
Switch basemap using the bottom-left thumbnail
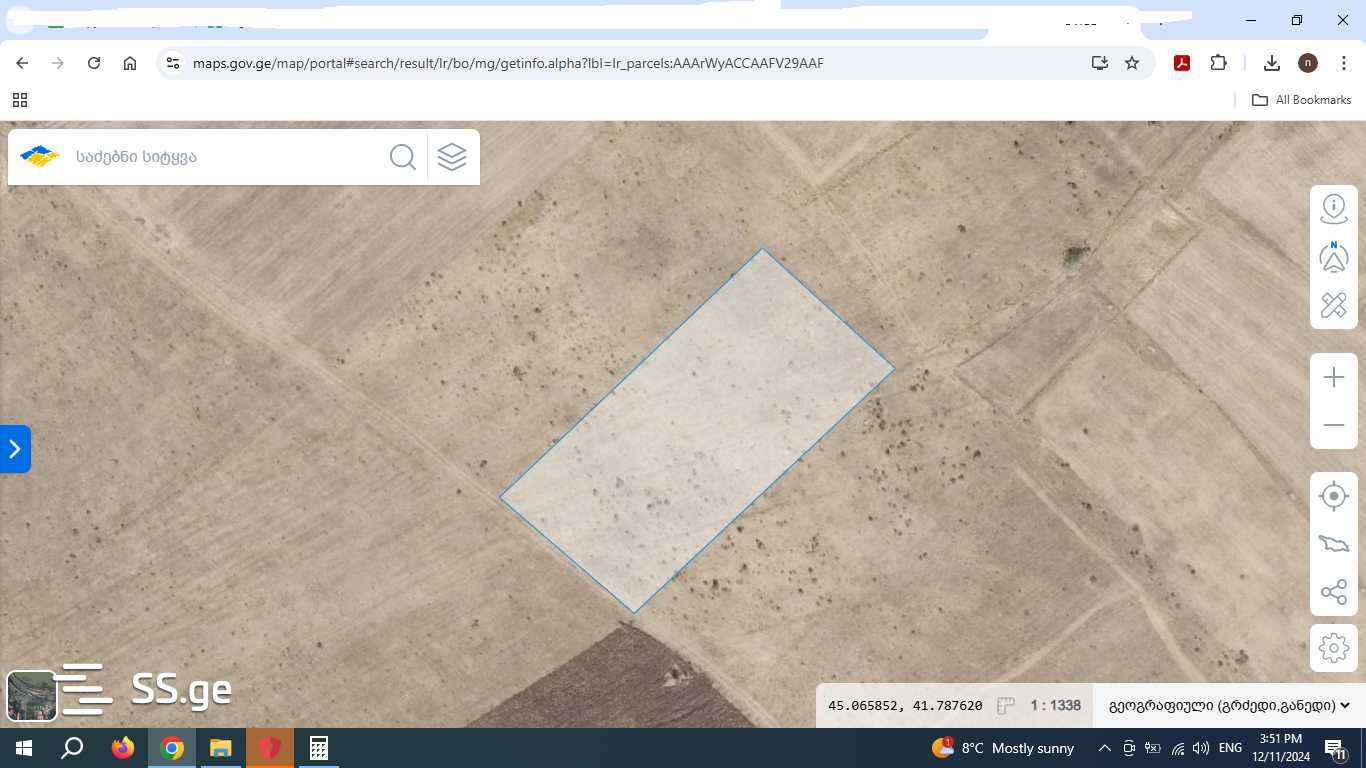pos(32,696)
